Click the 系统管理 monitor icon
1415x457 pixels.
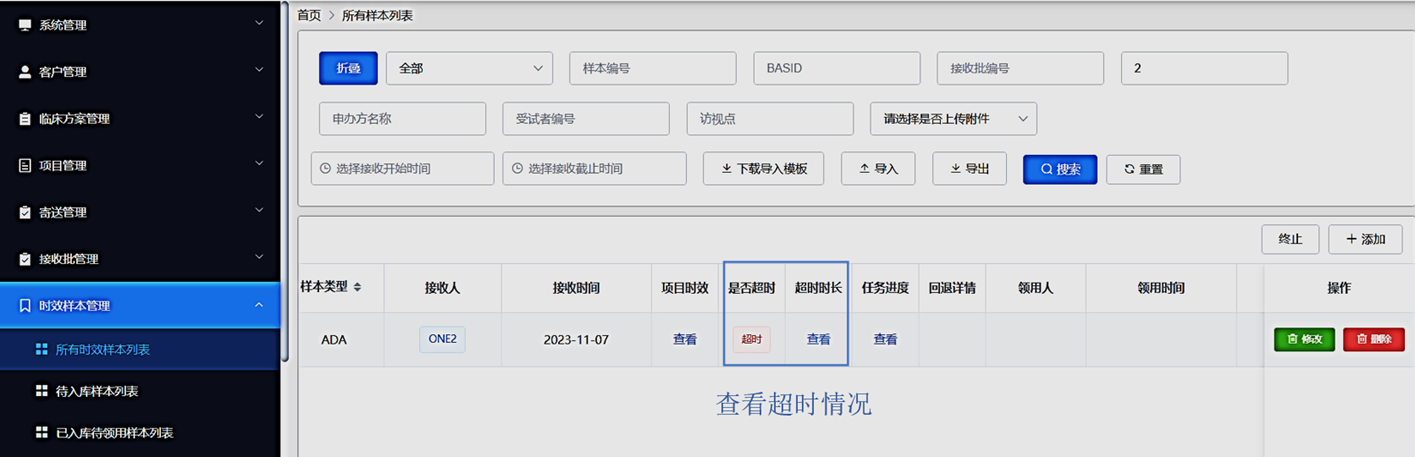click(x=25, y=25)
